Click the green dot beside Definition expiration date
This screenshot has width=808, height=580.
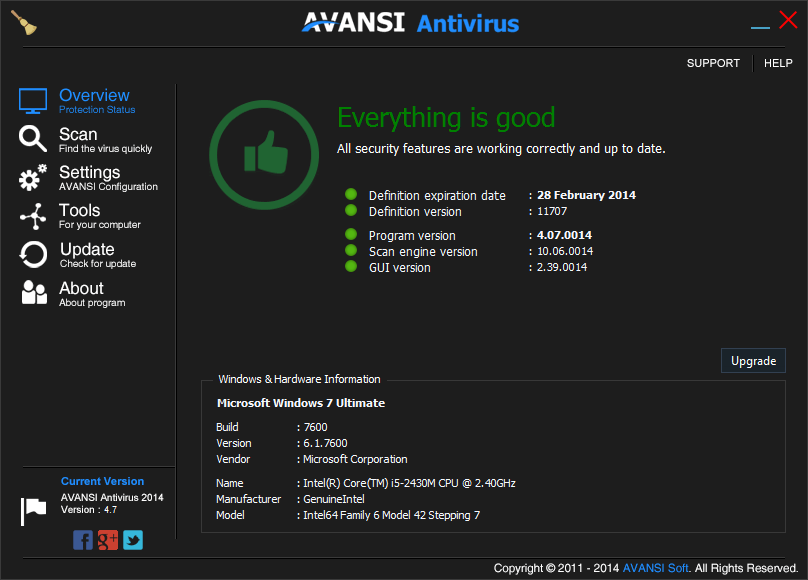(351, 194)
